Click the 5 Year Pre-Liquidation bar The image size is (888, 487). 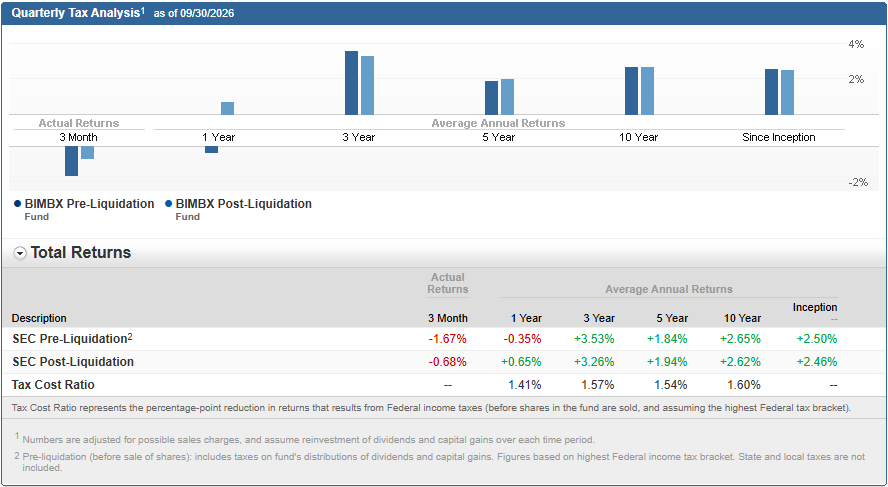point(492,98)
